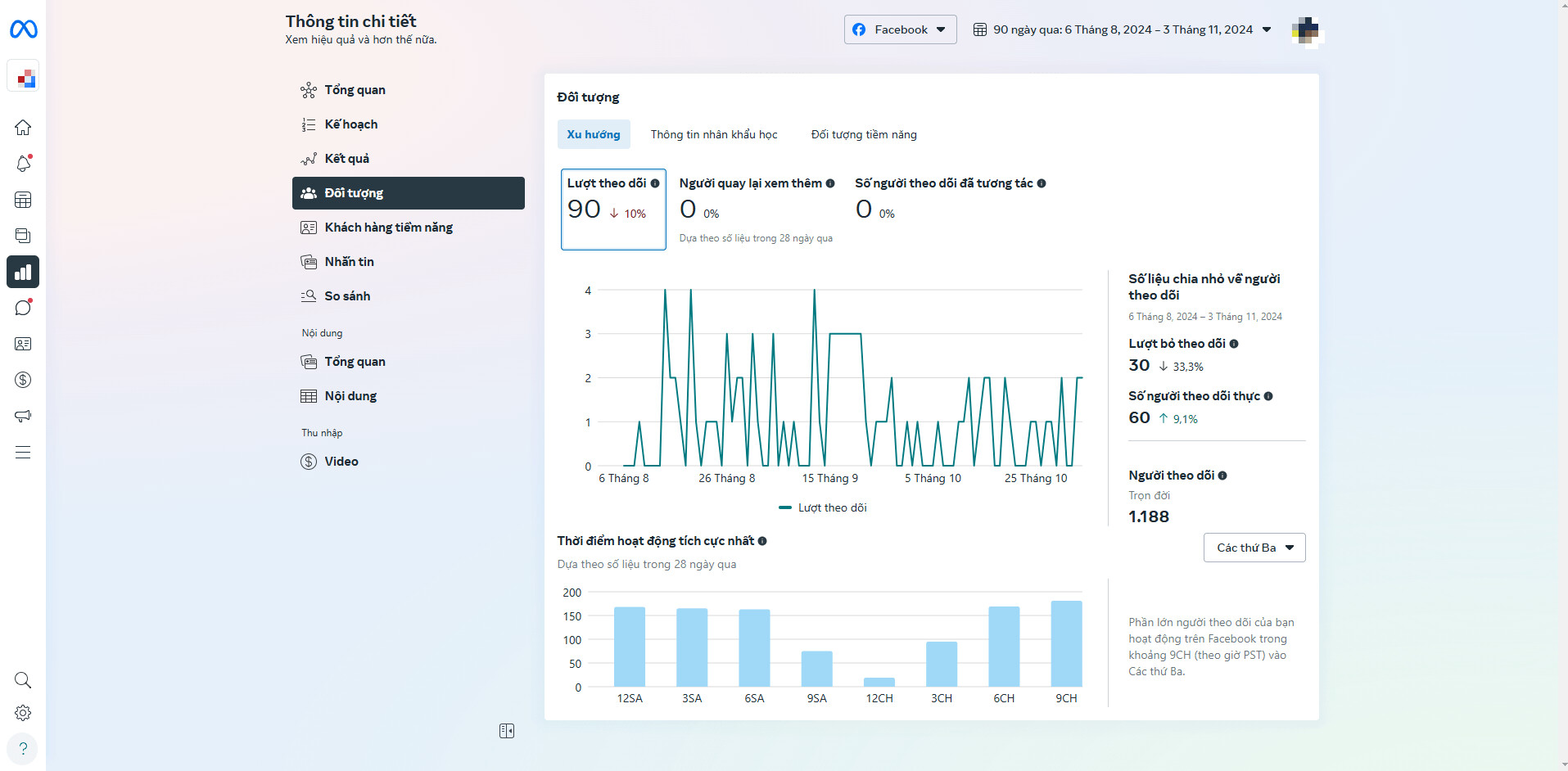
Task: Go to Home icon in left rail
Action: 23,128
